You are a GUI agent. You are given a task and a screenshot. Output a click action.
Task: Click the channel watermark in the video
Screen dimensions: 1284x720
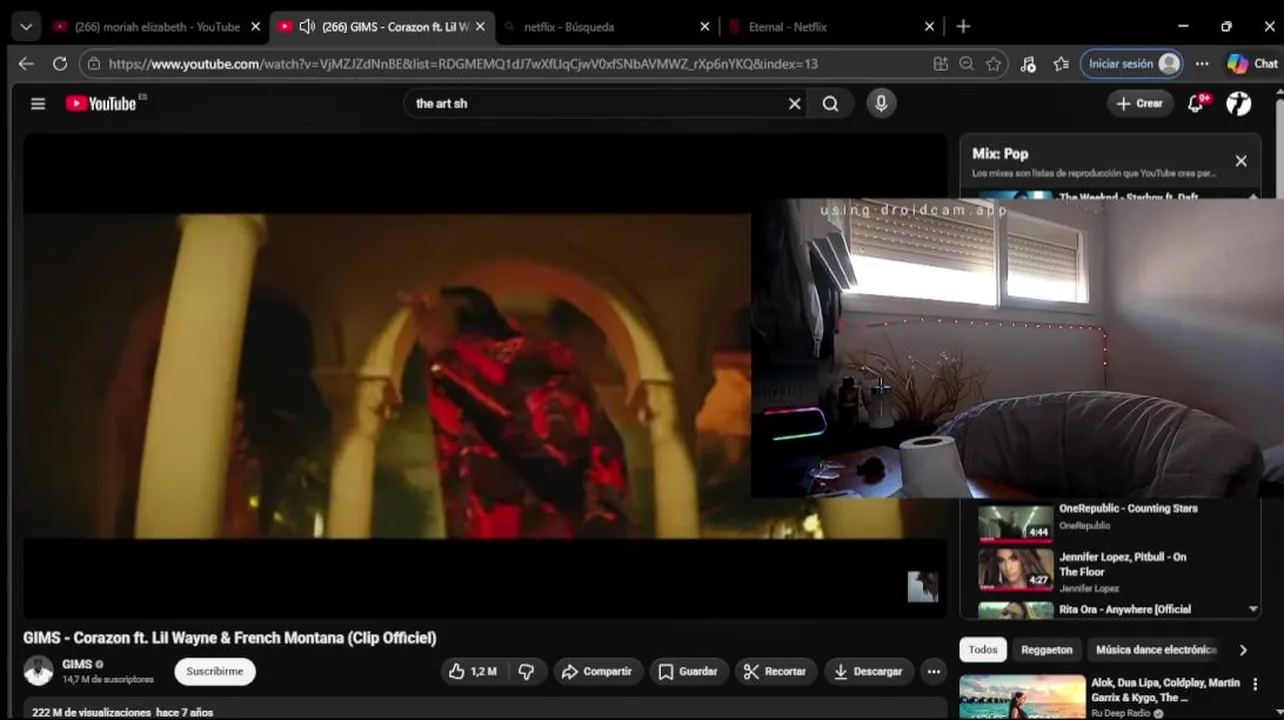coord(922,587)
